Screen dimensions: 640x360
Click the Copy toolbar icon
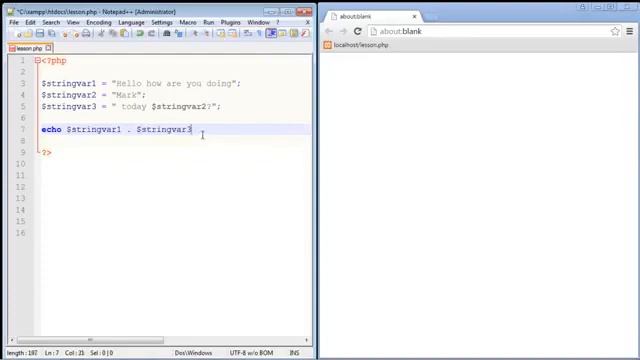click(x=113, y=34)
